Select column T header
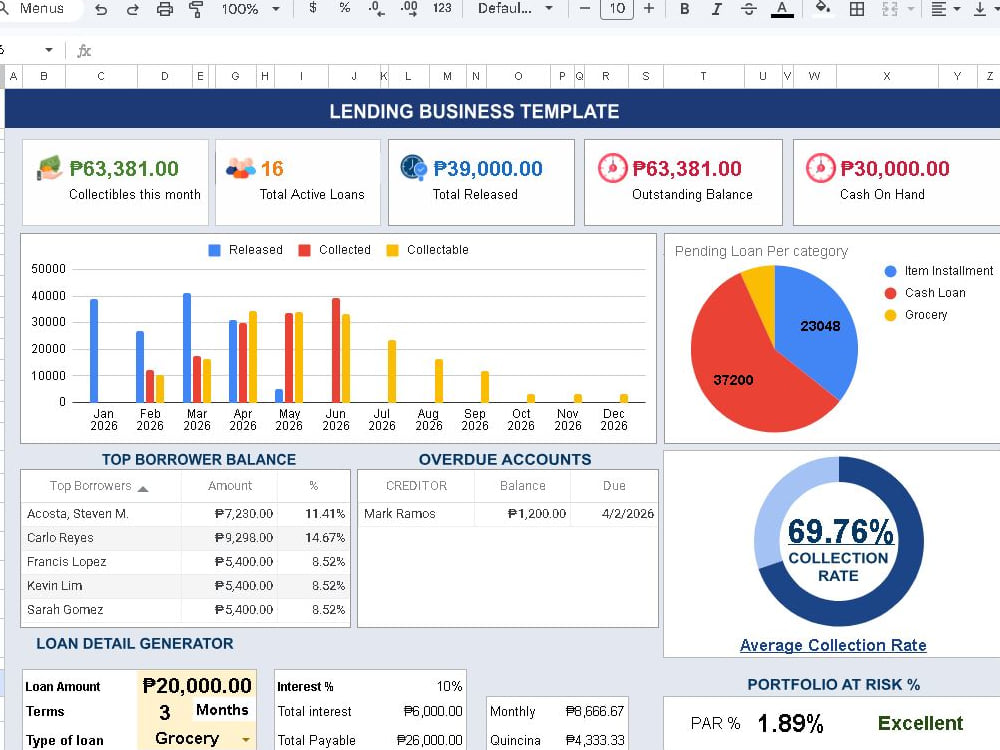Image resolution: width=1000 pixels, height=750 pixels. coord(703,76)
